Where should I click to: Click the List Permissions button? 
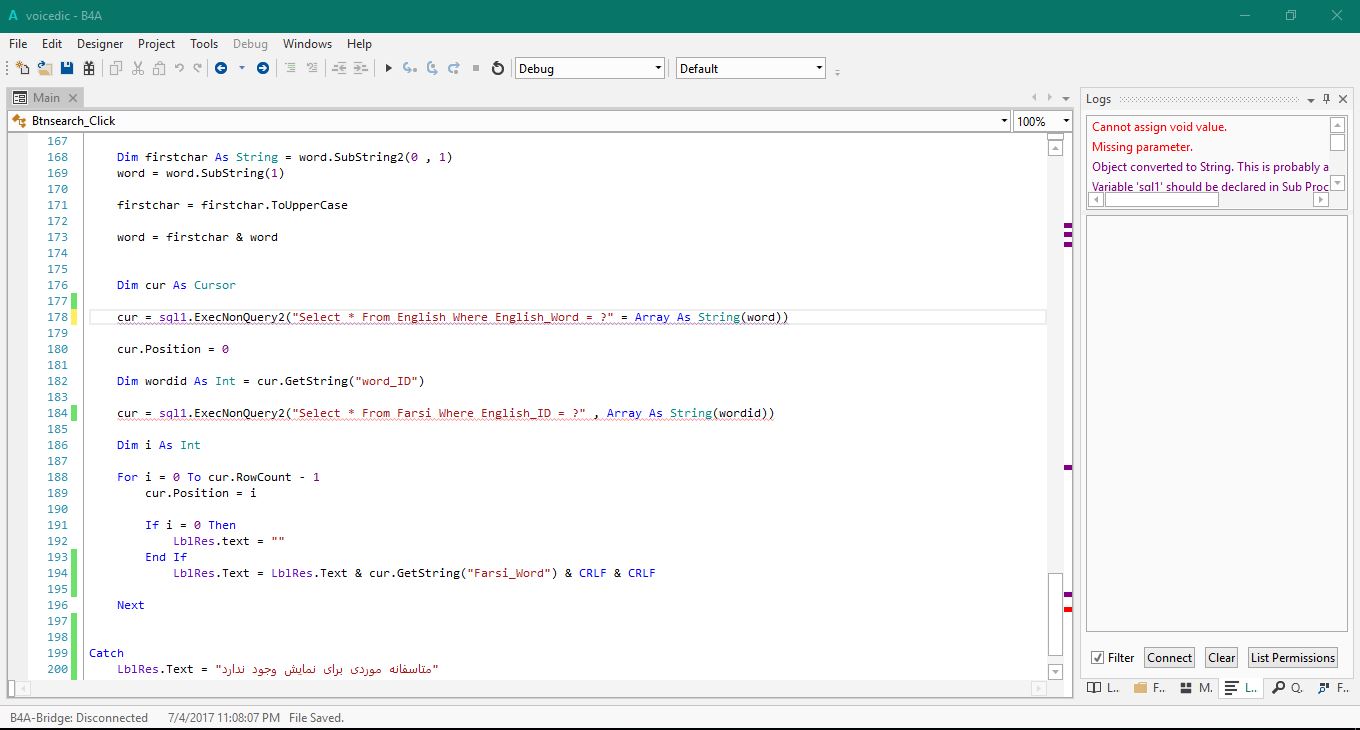(x=1292, y=658)
